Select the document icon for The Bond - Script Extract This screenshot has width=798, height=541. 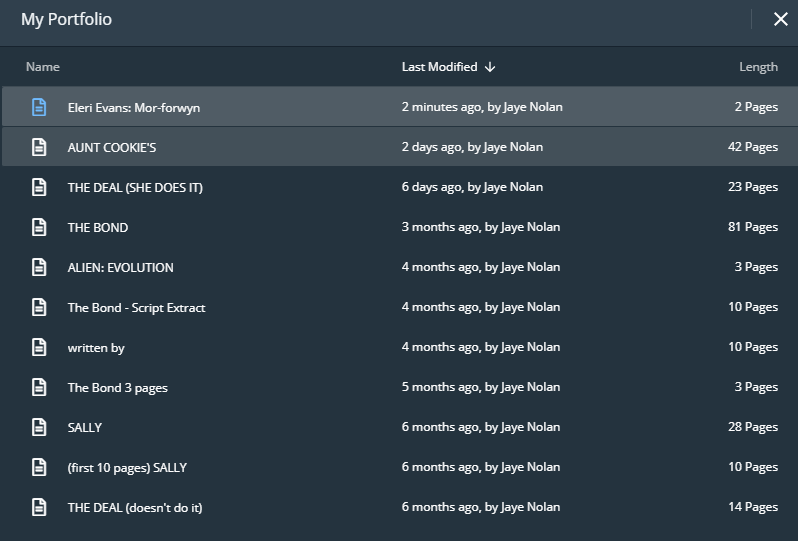click(x=39, y=307)
